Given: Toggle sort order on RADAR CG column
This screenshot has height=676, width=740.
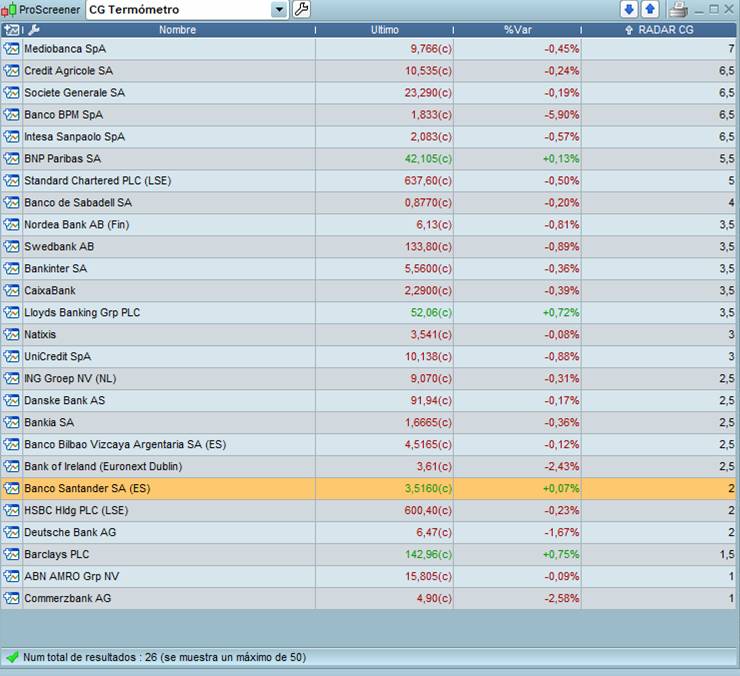Looking at the screenshot, I should (660, 30).
